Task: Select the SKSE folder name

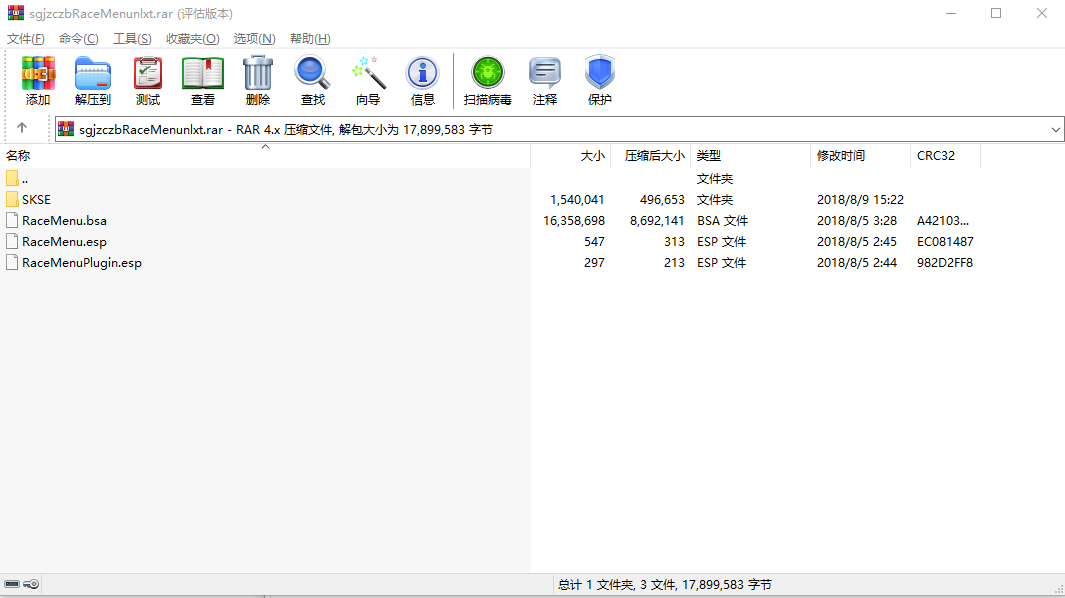Action: [37, 200]
